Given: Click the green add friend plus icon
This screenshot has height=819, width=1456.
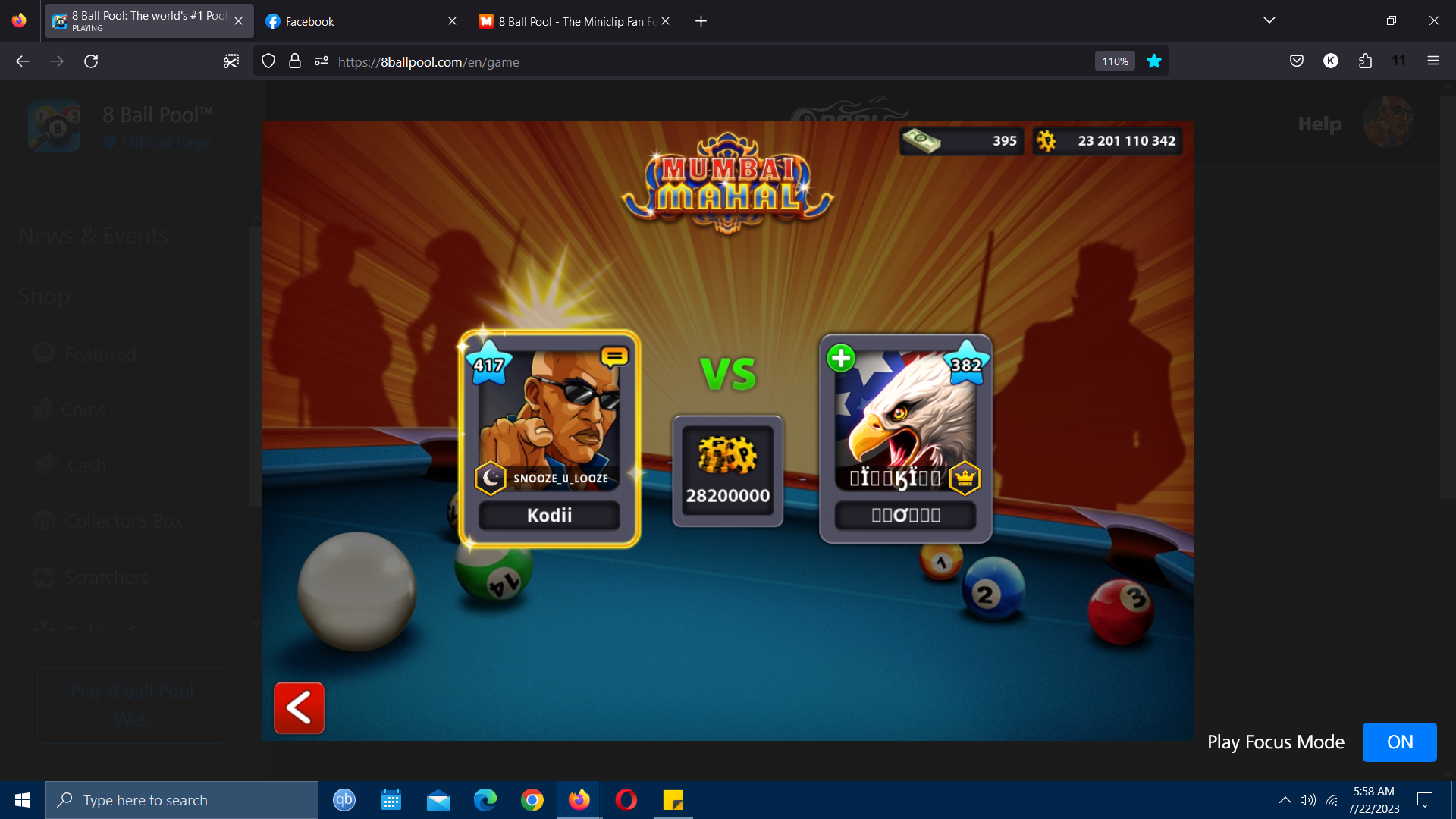Looking at the screenshot, I should pyautogui.click(x=840, y=358).
